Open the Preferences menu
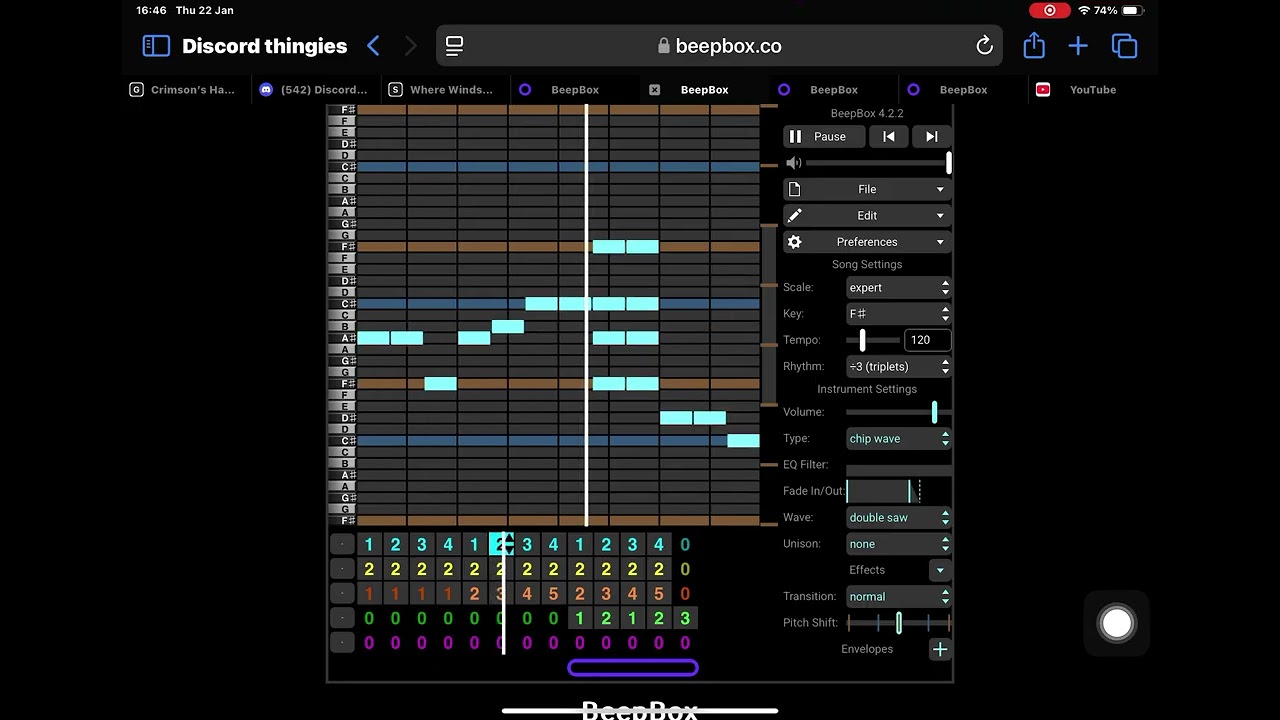Viewport: 1280px width, 720px height. tap(867, 242)
